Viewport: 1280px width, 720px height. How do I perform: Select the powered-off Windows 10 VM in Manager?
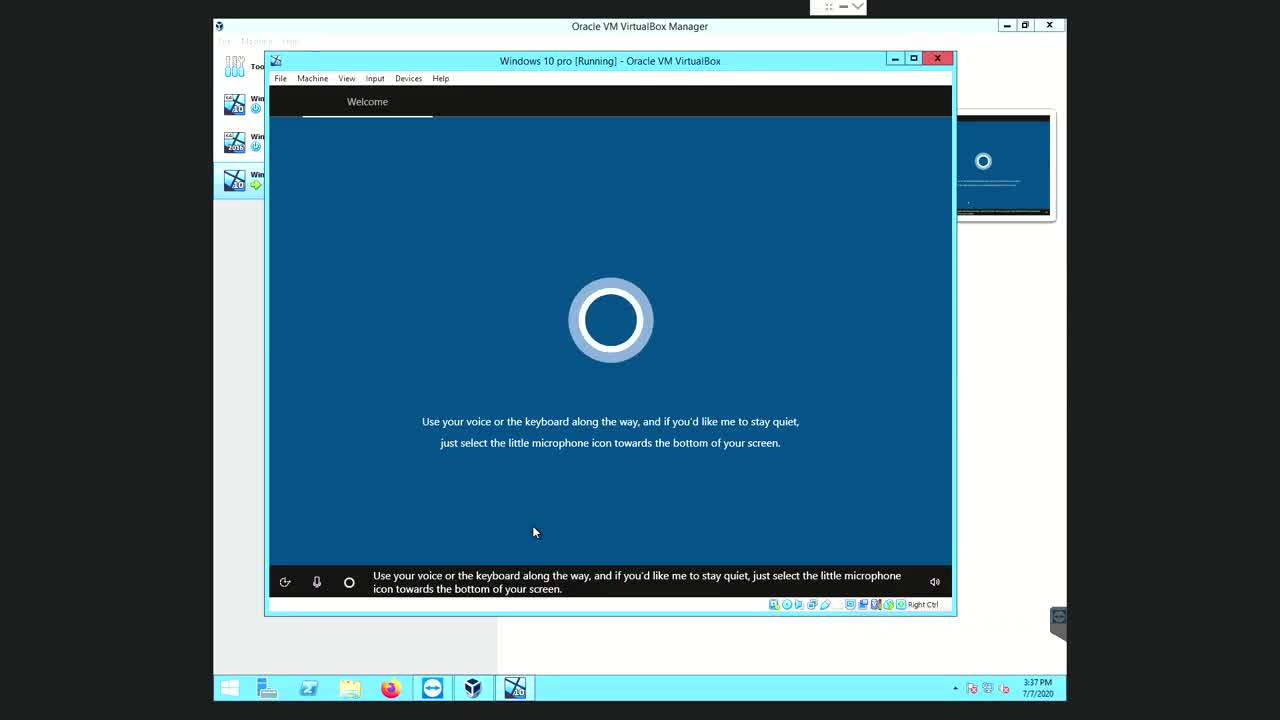tap(240, 104)
